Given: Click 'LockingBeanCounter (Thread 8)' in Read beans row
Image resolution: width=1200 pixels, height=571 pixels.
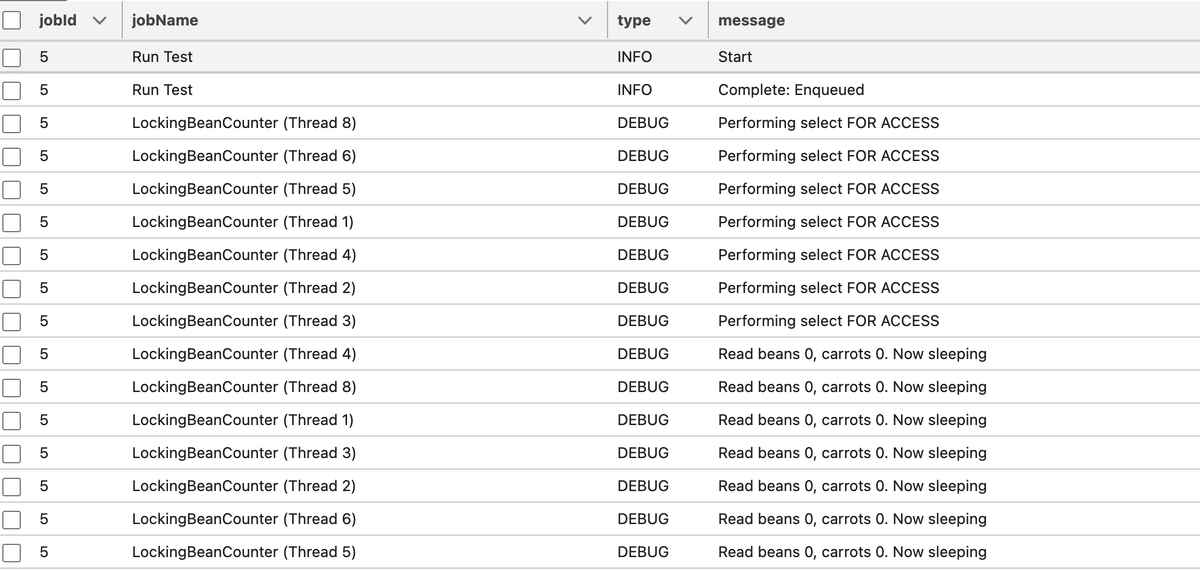Looking at the screenshot, I should (x=244, y=387).
